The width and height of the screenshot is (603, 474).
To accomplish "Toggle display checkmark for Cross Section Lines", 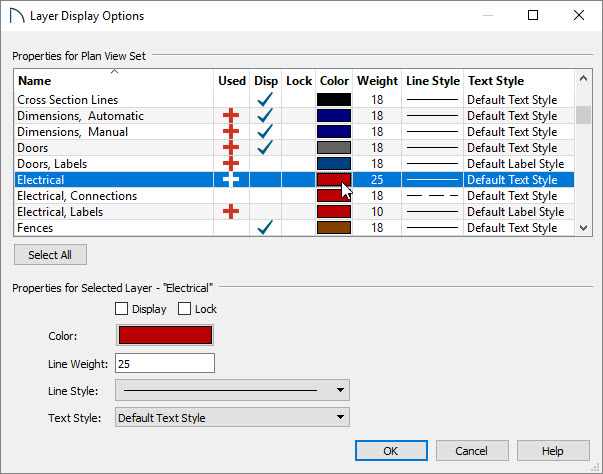I will [x=265, y=100].
